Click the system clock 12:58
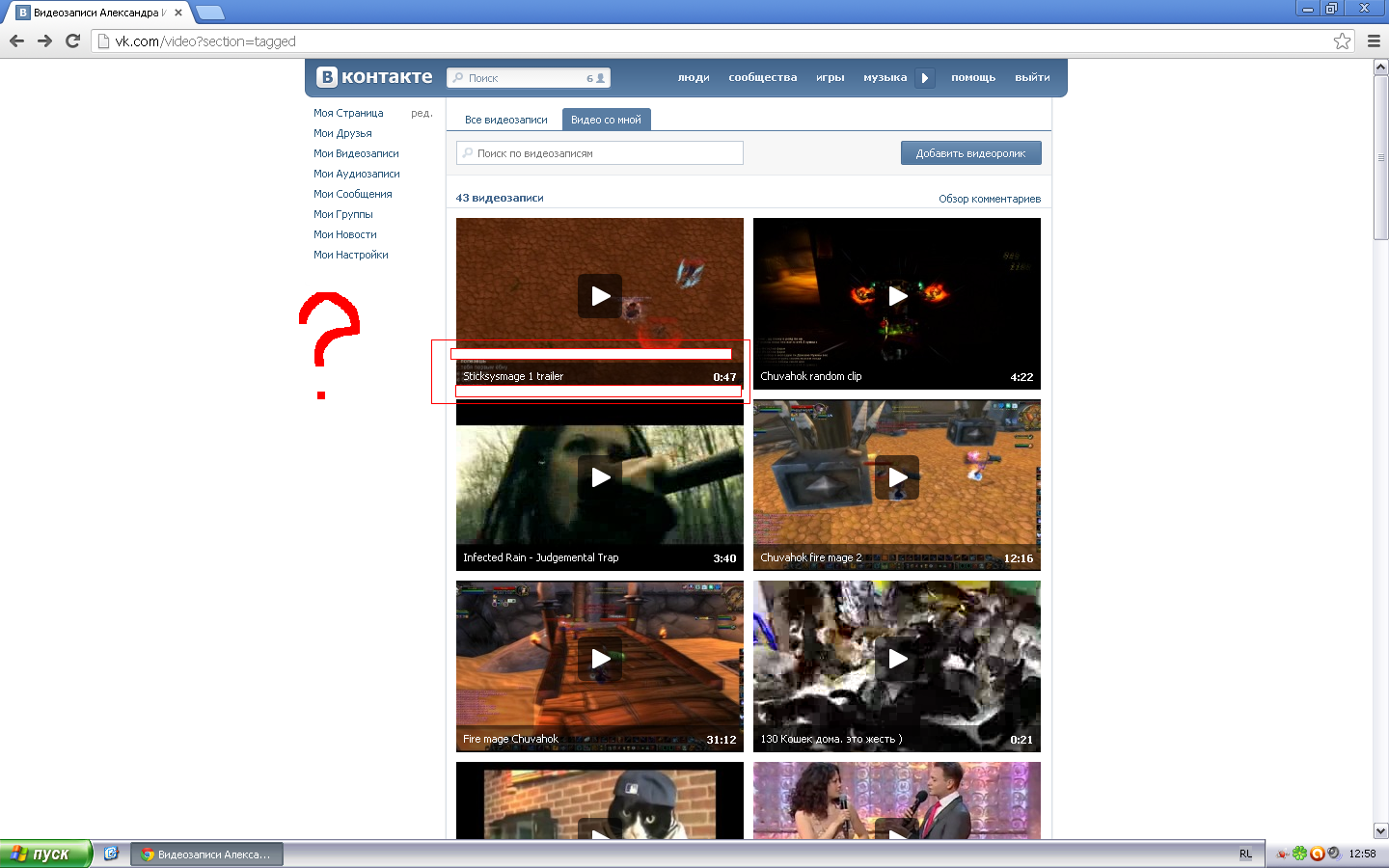The height and width of the screenshot is (868, 1389). 1362,854
